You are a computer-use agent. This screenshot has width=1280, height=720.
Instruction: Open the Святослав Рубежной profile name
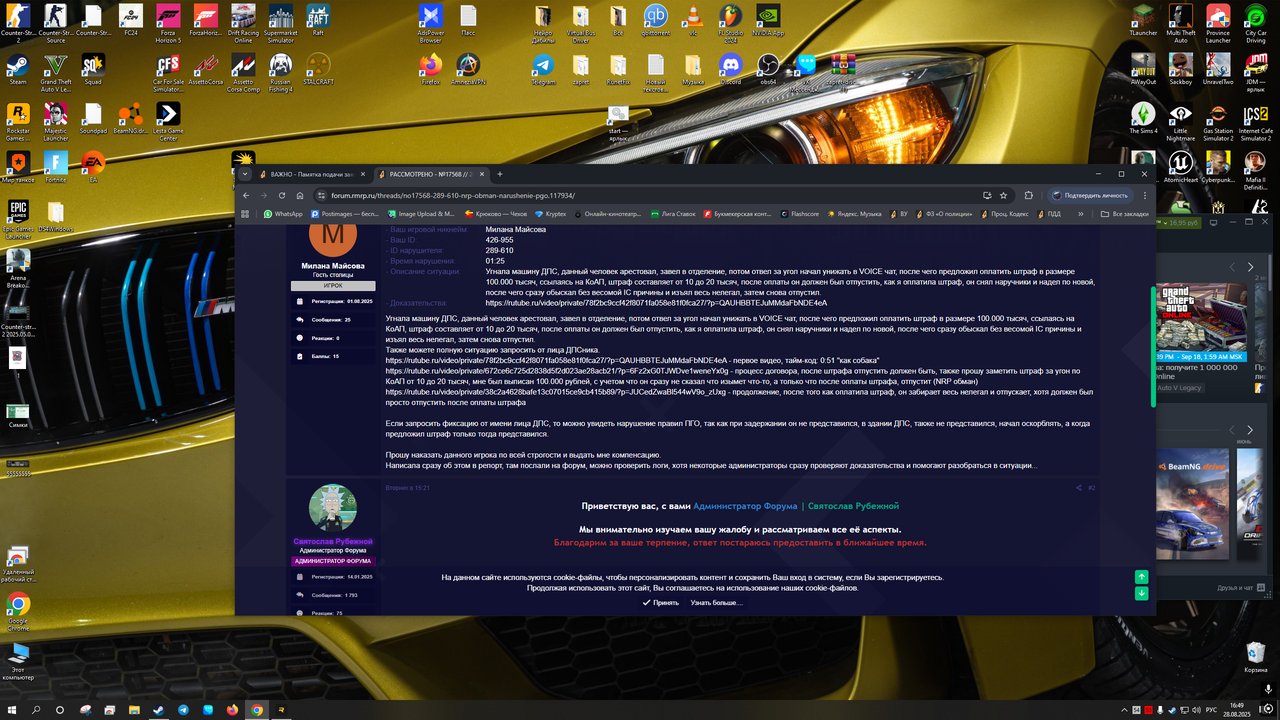click(333, 541)
